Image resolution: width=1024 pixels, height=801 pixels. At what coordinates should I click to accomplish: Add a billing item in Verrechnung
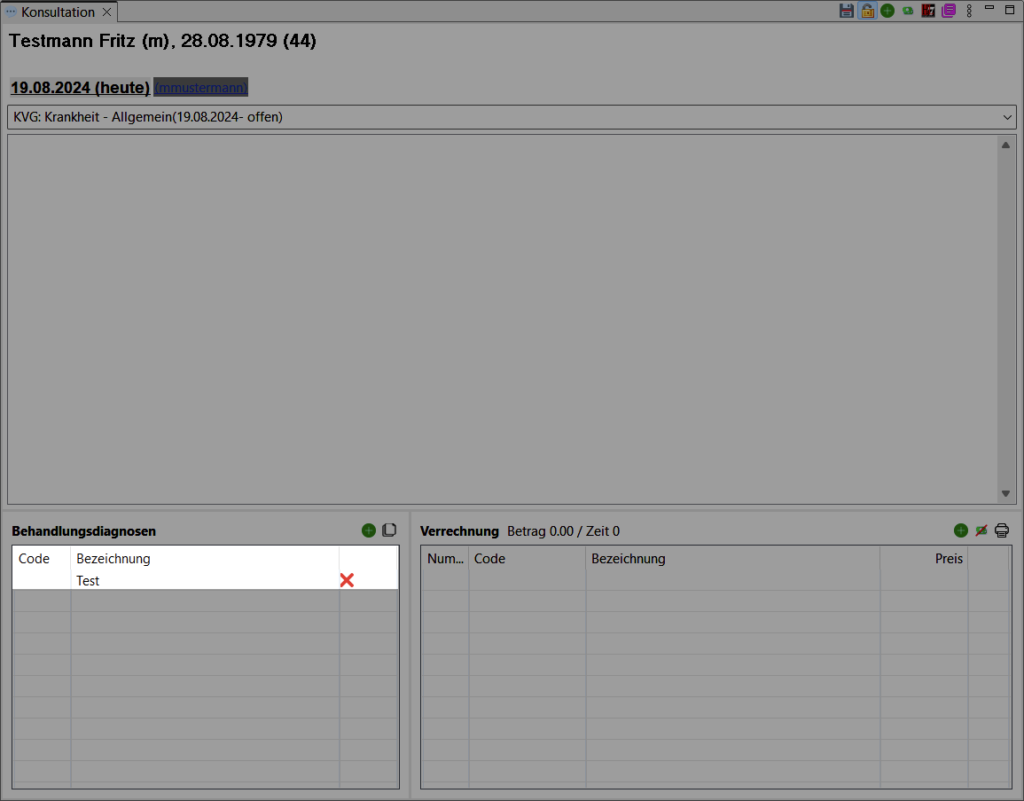pyautogui.click(x=960, y=530)
